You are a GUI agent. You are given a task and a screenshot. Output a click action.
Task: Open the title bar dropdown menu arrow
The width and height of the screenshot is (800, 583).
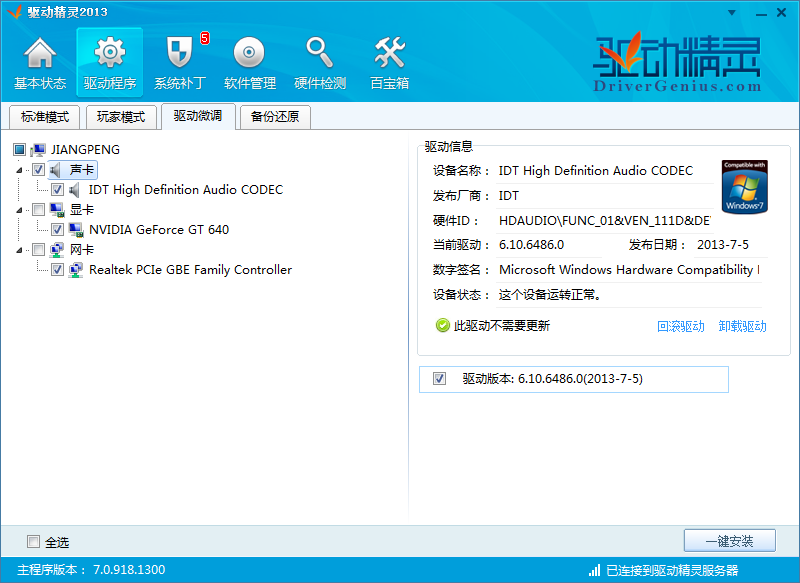[x=732, y=13]
